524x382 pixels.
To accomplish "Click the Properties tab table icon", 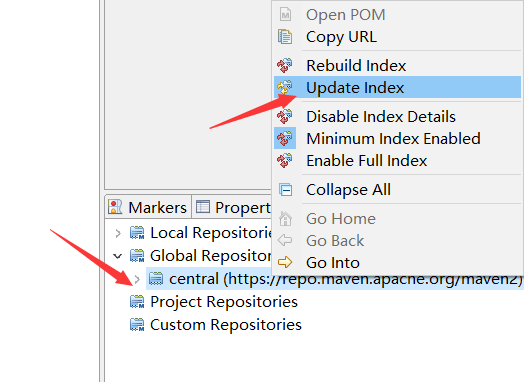I will (203, 207).
